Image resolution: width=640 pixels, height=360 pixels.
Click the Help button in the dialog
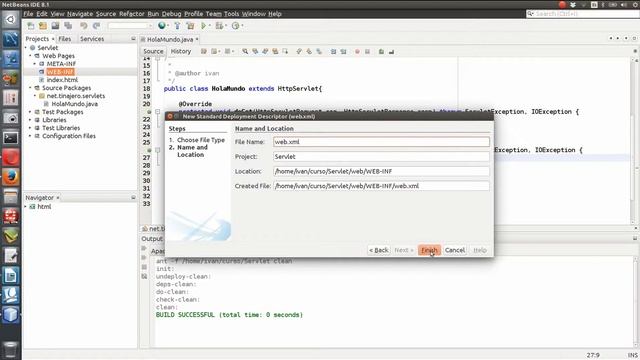(x=480, y=250)
